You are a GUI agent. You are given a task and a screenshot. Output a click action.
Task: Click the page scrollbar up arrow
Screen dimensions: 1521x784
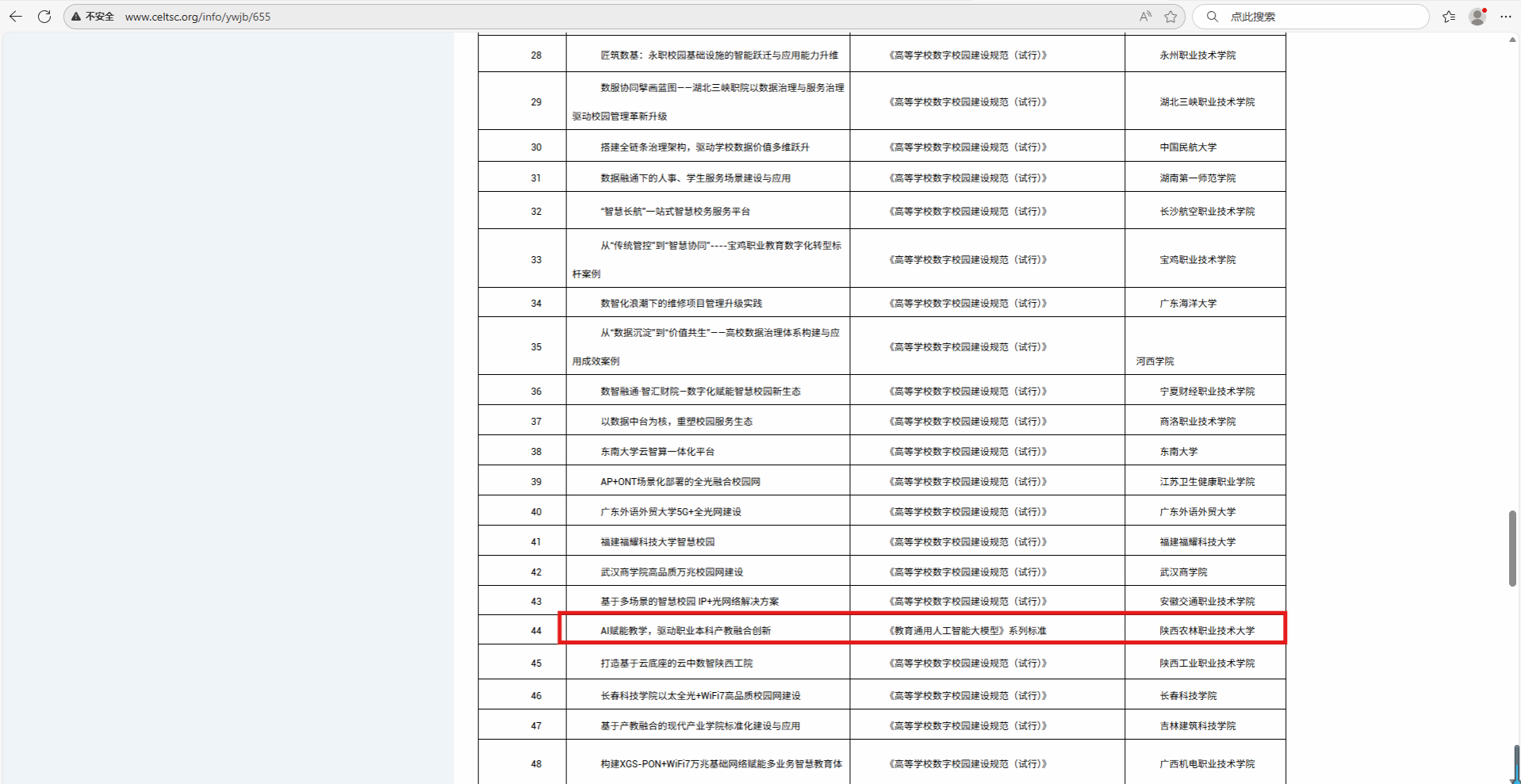pos(1513,40)
